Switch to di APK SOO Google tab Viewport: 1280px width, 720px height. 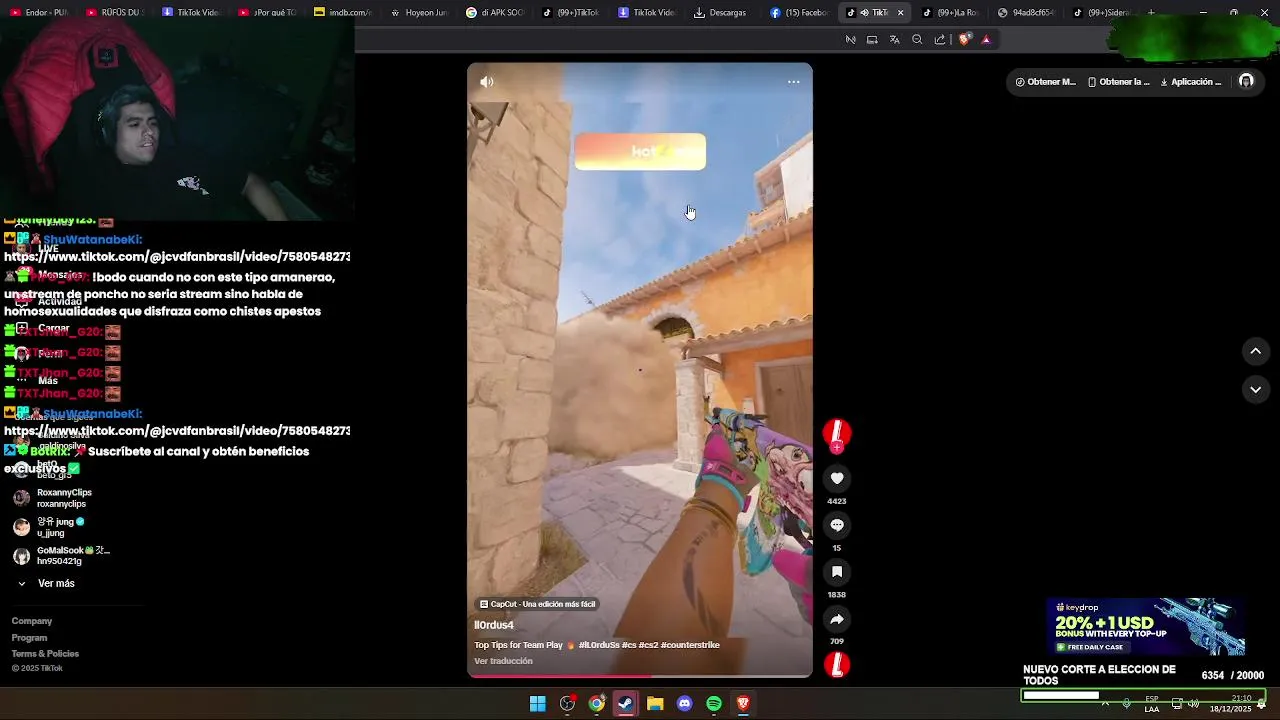495,13
